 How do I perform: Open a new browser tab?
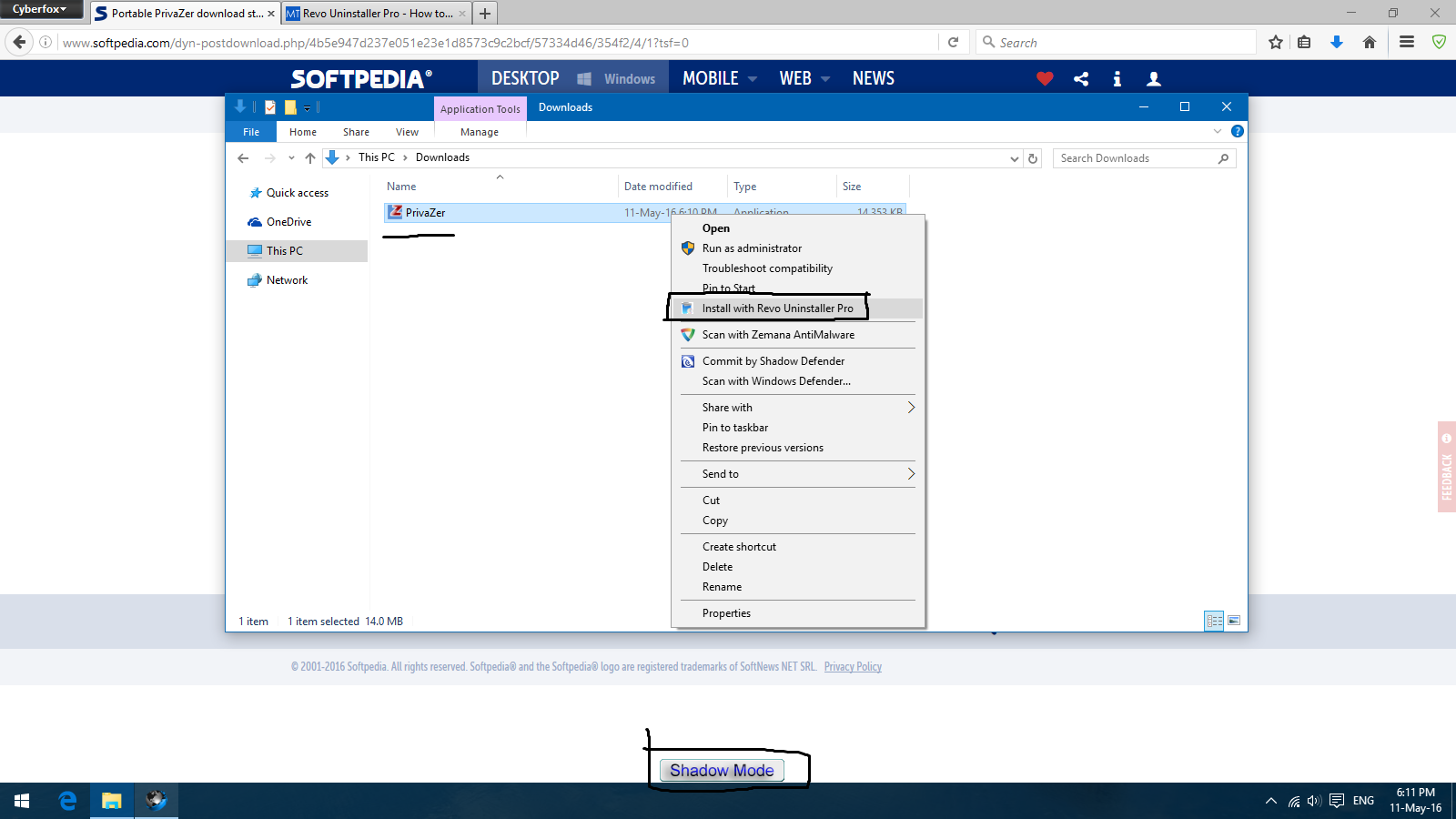485,14
